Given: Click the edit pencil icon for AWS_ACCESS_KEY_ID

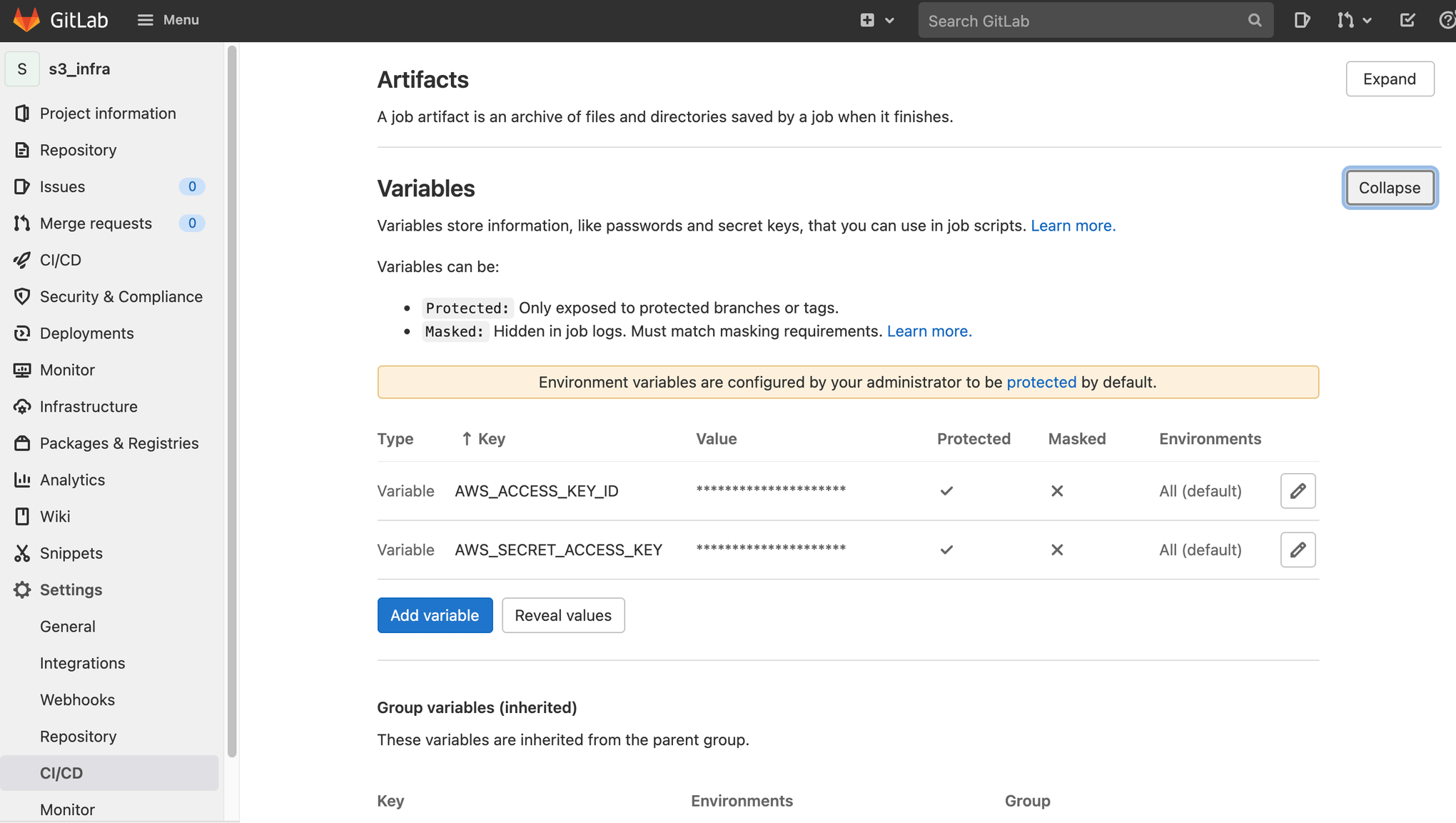Looking at the screenshot, I should (x=1298, y=491).
